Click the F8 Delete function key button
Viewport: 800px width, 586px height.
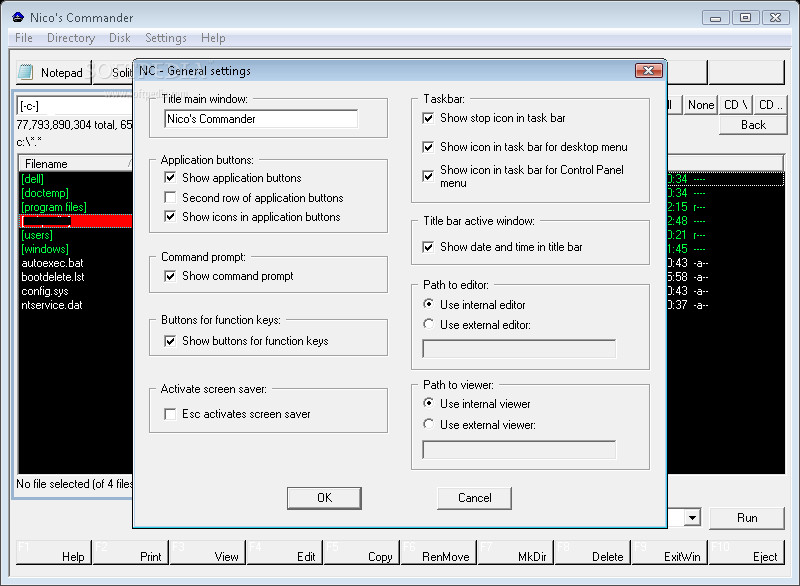[x=592, y=552]
